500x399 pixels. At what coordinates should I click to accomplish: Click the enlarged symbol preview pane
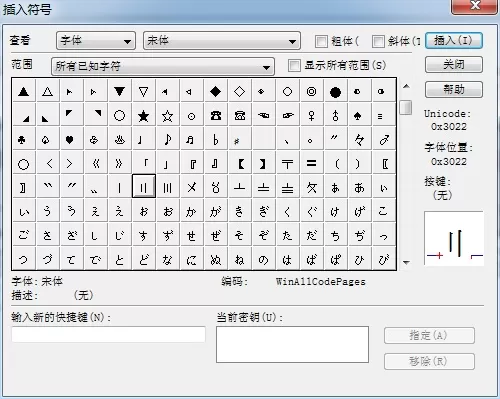454,238
